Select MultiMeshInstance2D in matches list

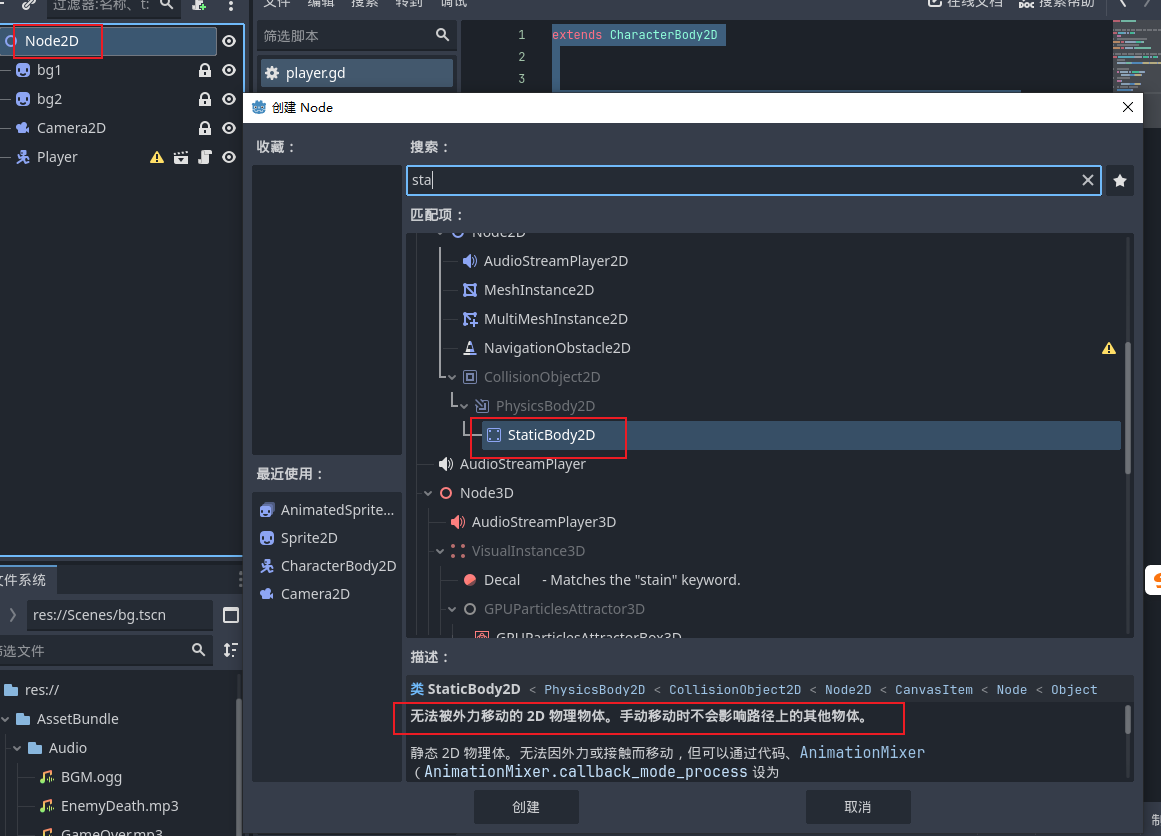pos(555,318)
